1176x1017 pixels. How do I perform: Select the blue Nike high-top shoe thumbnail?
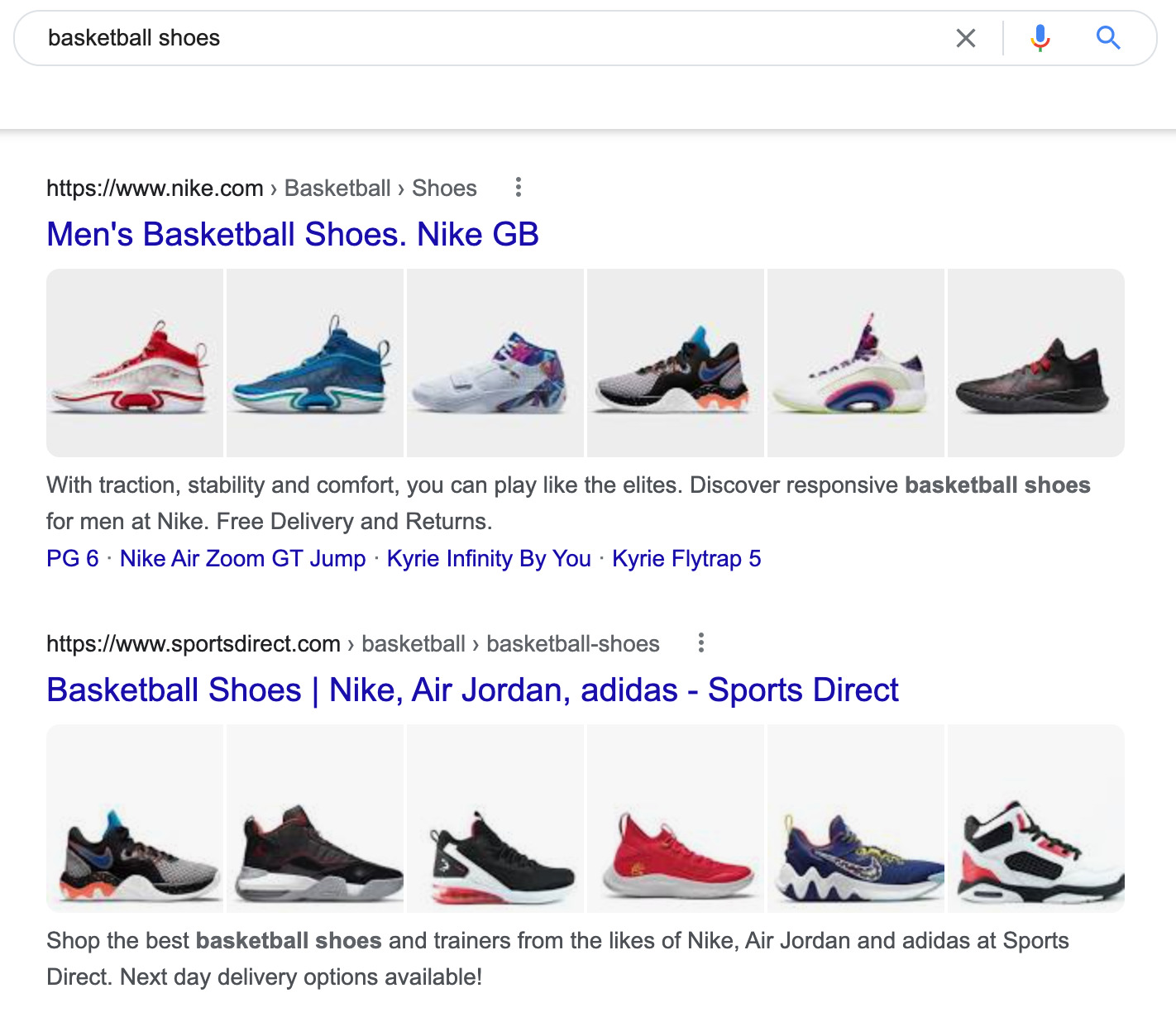(315, 363)
